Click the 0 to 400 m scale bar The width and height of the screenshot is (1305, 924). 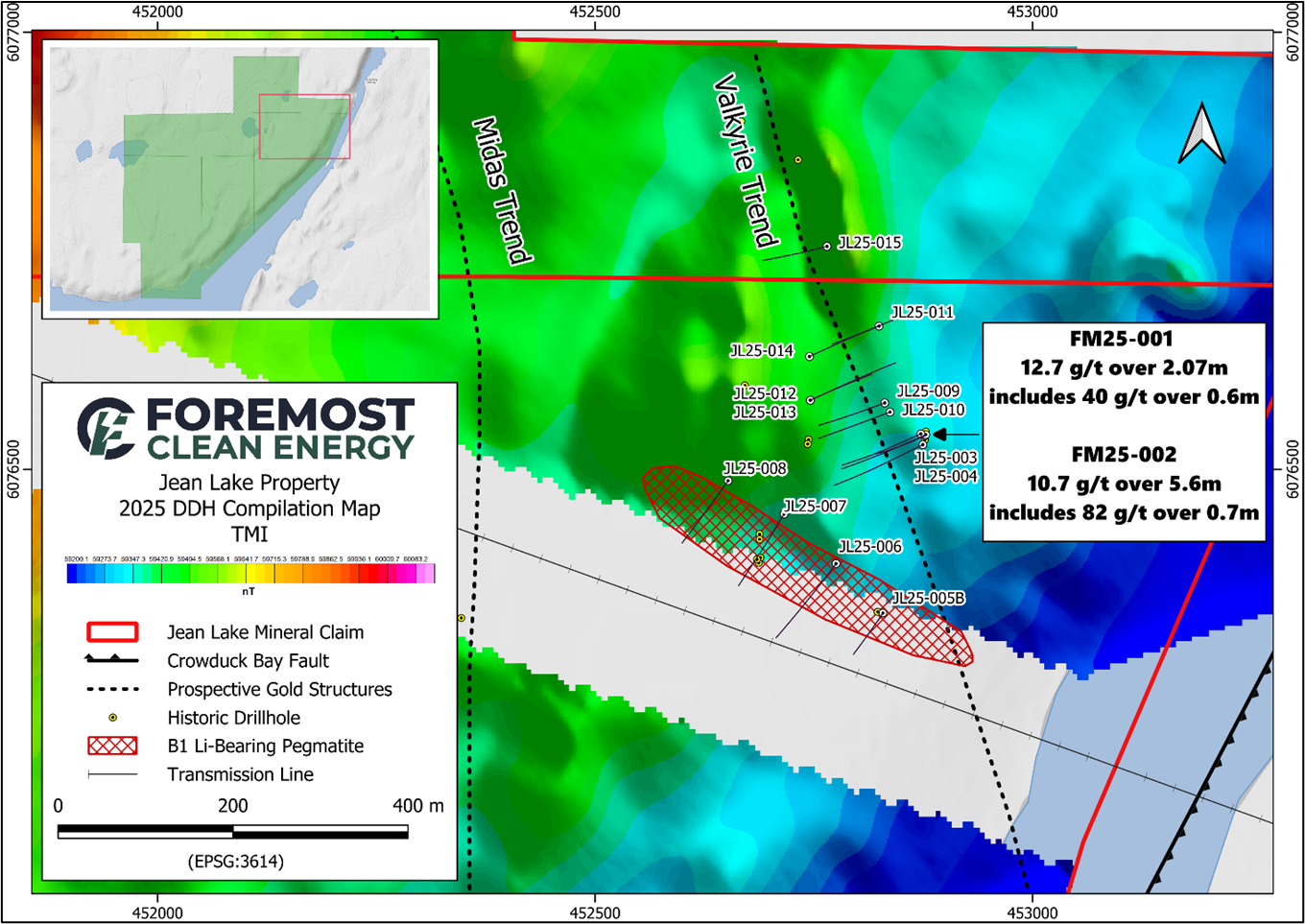coord(233,832)
